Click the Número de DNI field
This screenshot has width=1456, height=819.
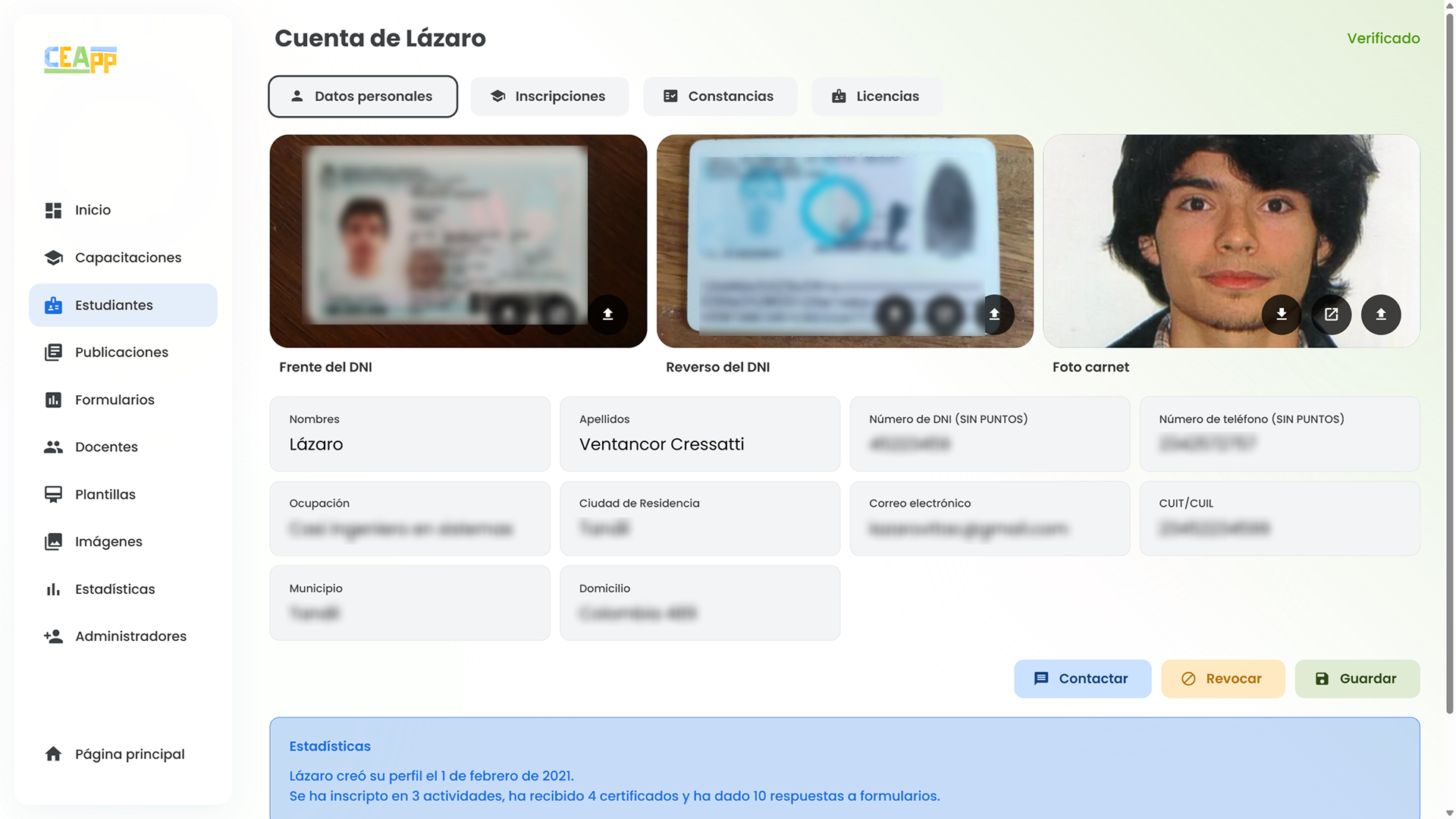point(990,434)
